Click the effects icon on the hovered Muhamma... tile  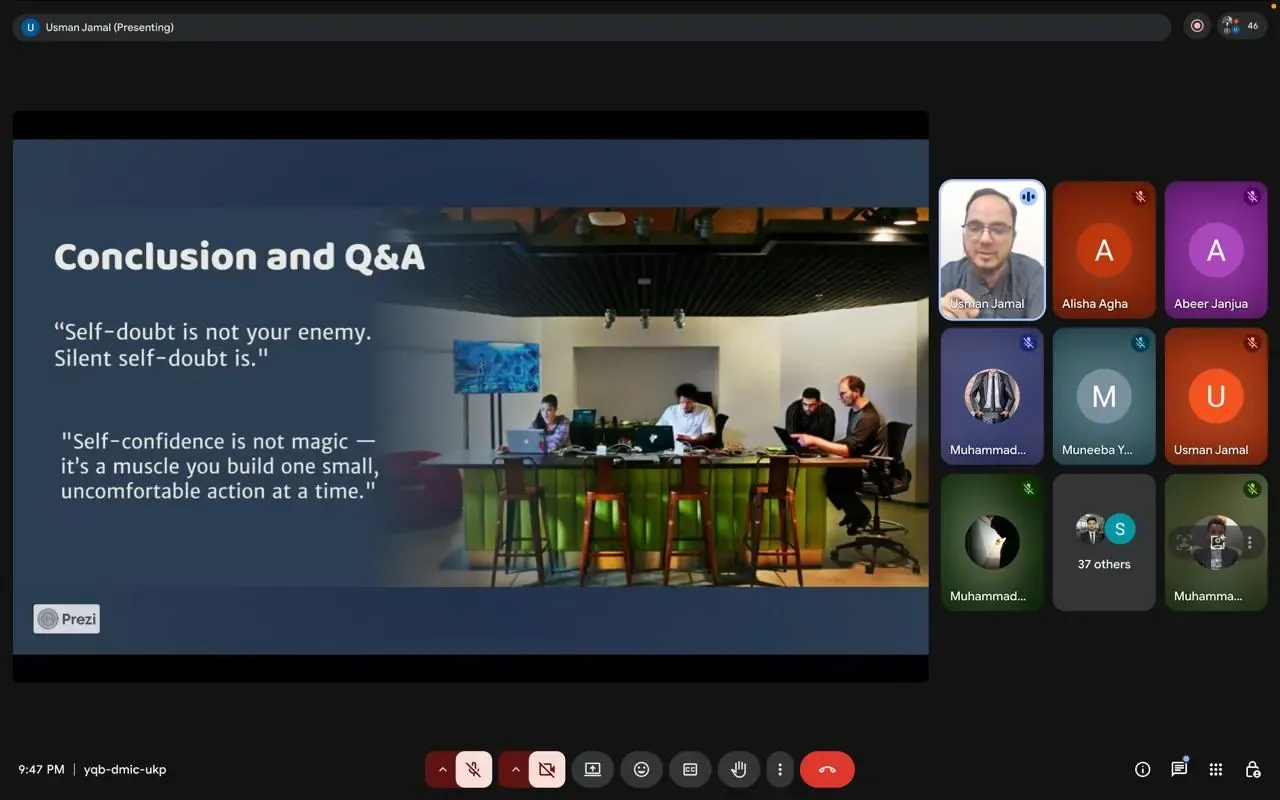tap(1217, 542)
